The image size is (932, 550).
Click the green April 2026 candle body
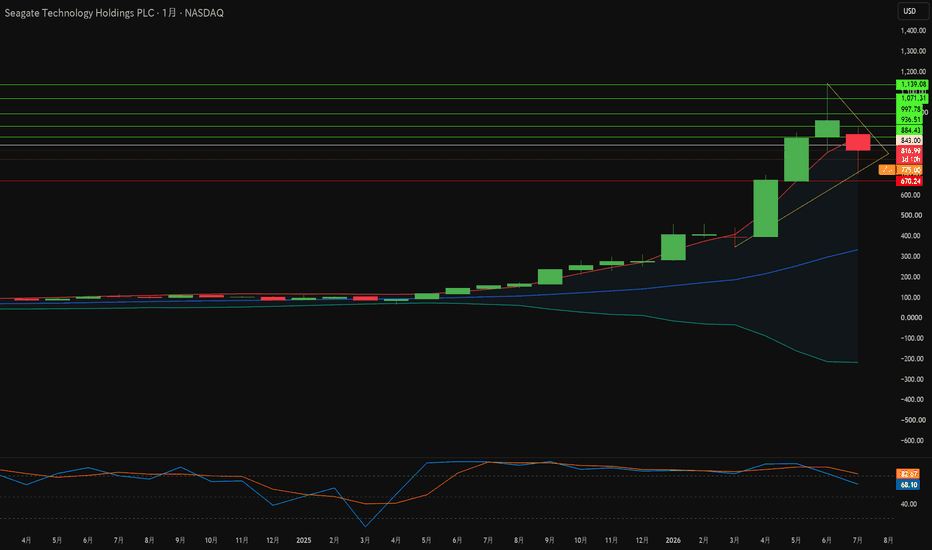(766, 208)
